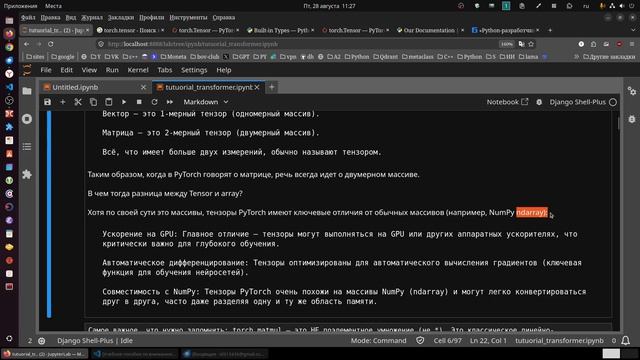The image size is (640, 360).
Task: Open JupyterLab Run menu
Action: click(x=112, y=70)
